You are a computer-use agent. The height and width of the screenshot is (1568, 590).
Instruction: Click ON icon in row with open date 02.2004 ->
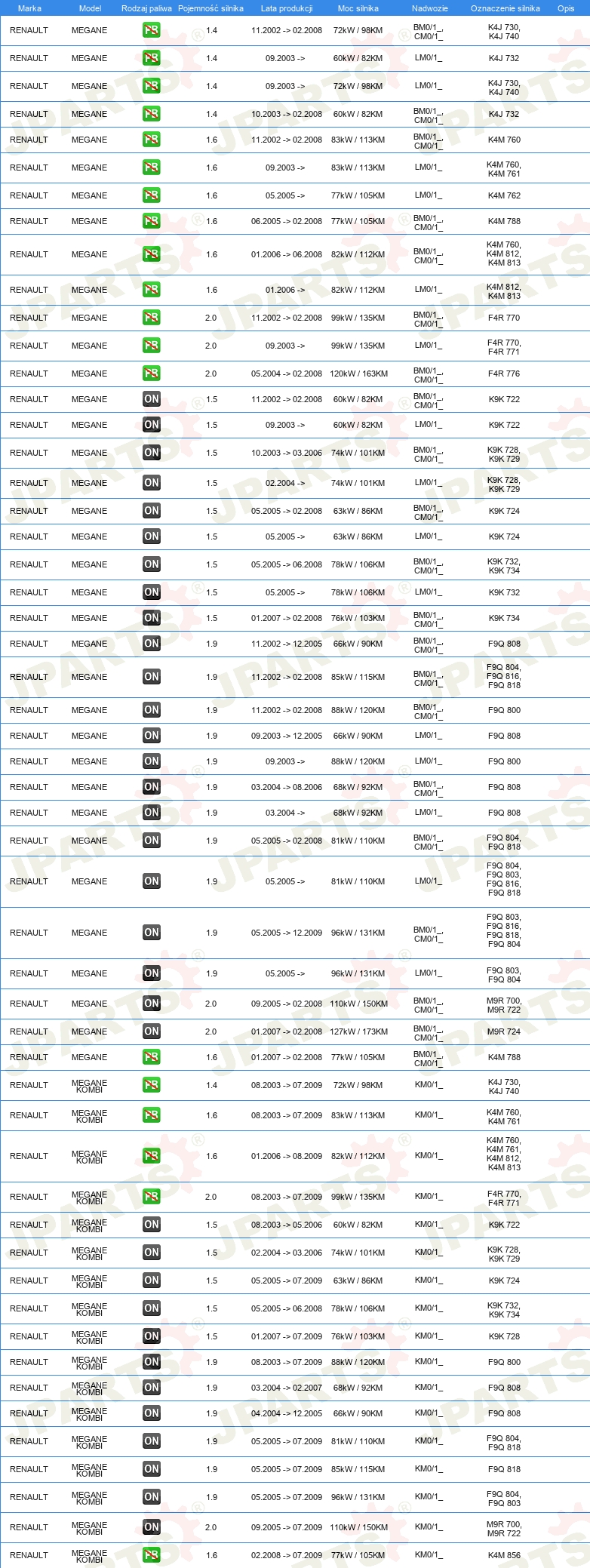pos(151,483)
